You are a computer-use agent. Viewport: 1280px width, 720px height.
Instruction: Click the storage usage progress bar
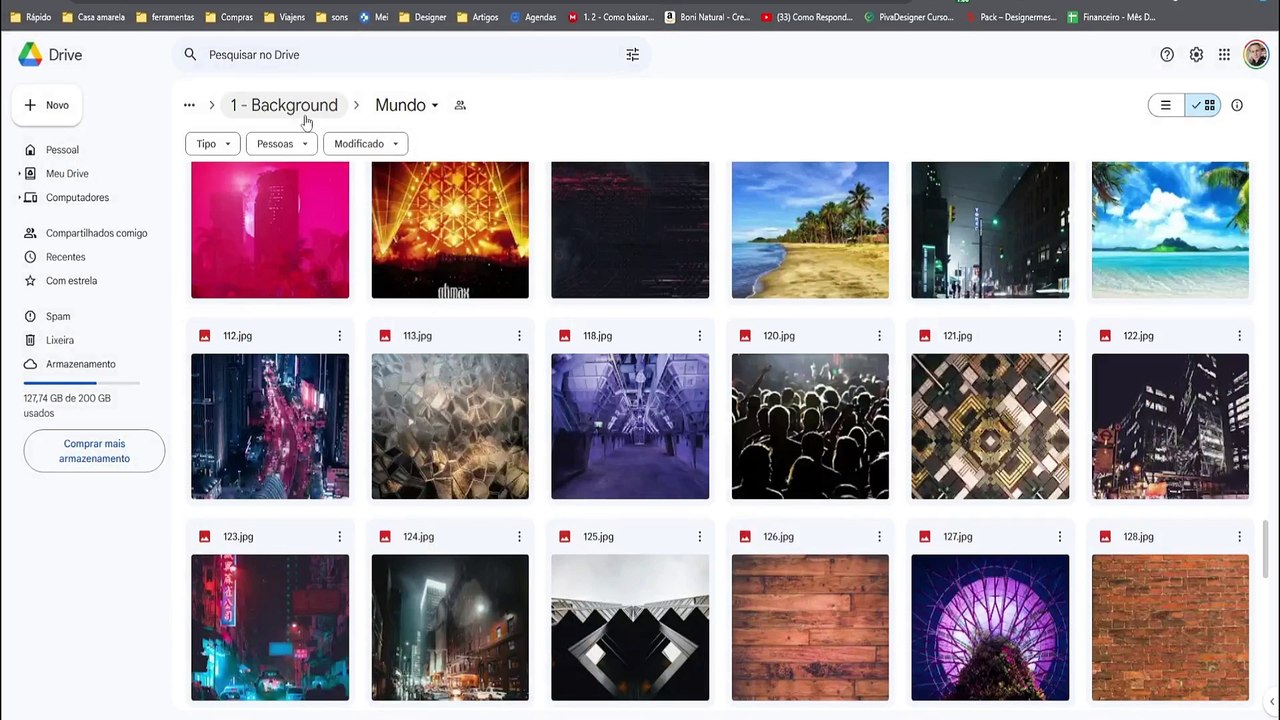tap(82, 383)
